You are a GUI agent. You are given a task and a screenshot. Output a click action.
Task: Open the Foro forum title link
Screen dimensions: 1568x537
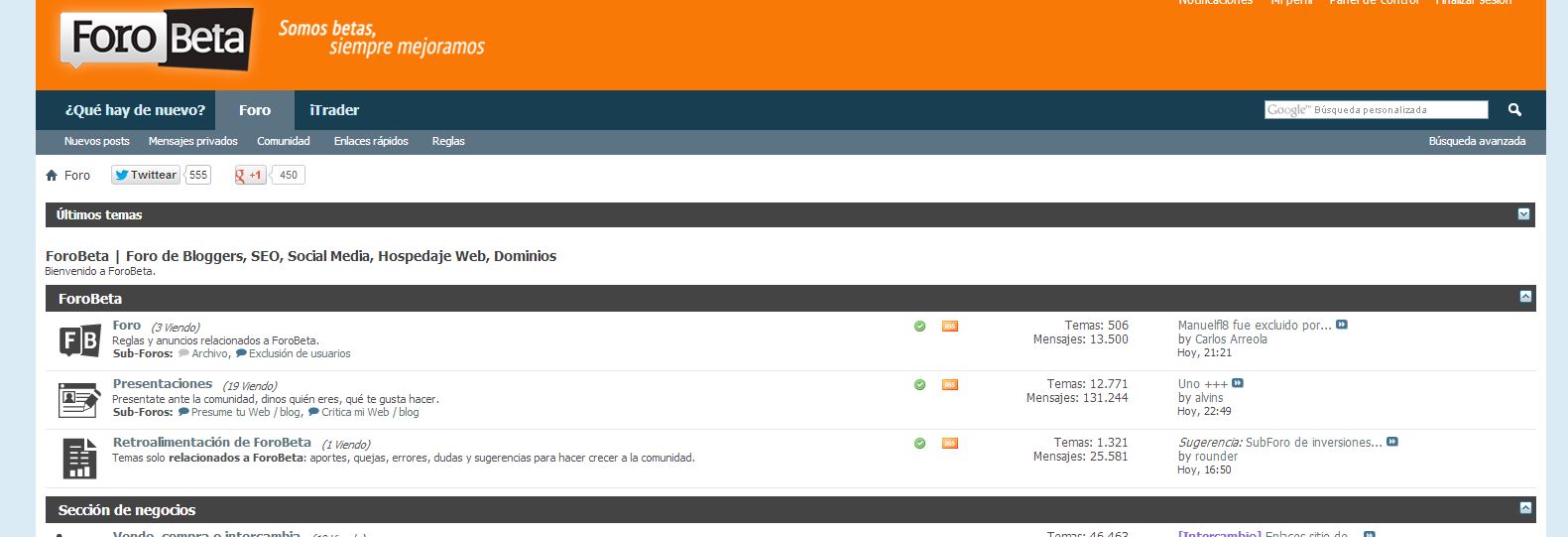pos(127,325)
